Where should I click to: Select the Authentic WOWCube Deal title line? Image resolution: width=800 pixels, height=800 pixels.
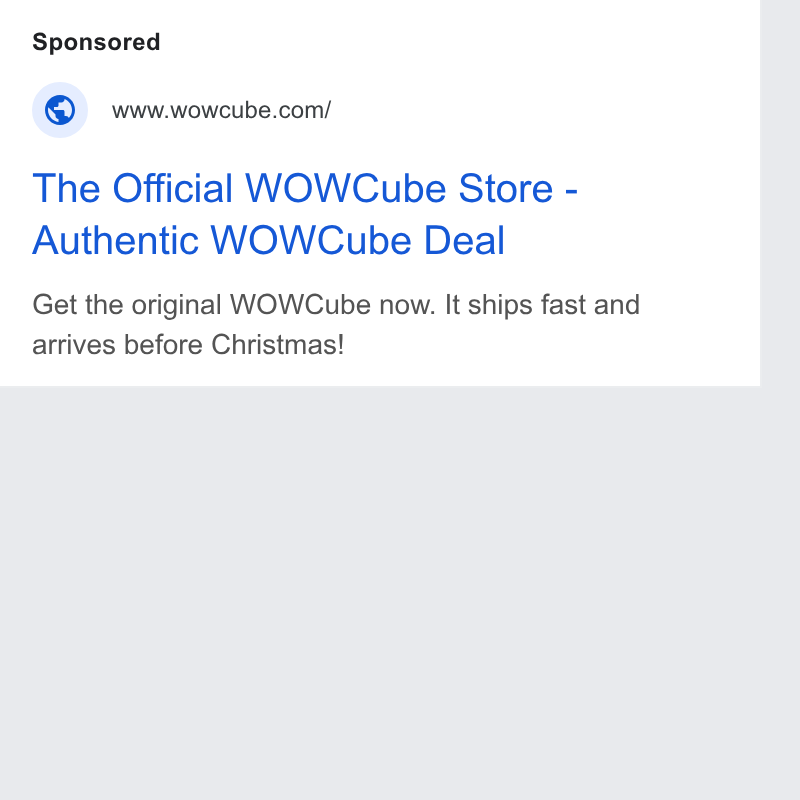(268, 240)
